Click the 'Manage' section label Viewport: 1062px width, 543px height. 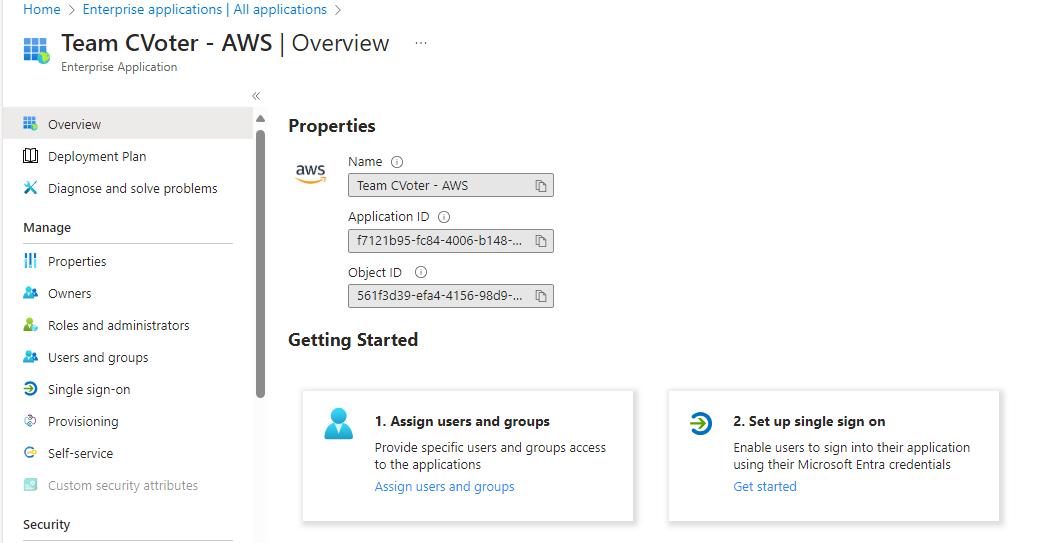click(47, 227)
